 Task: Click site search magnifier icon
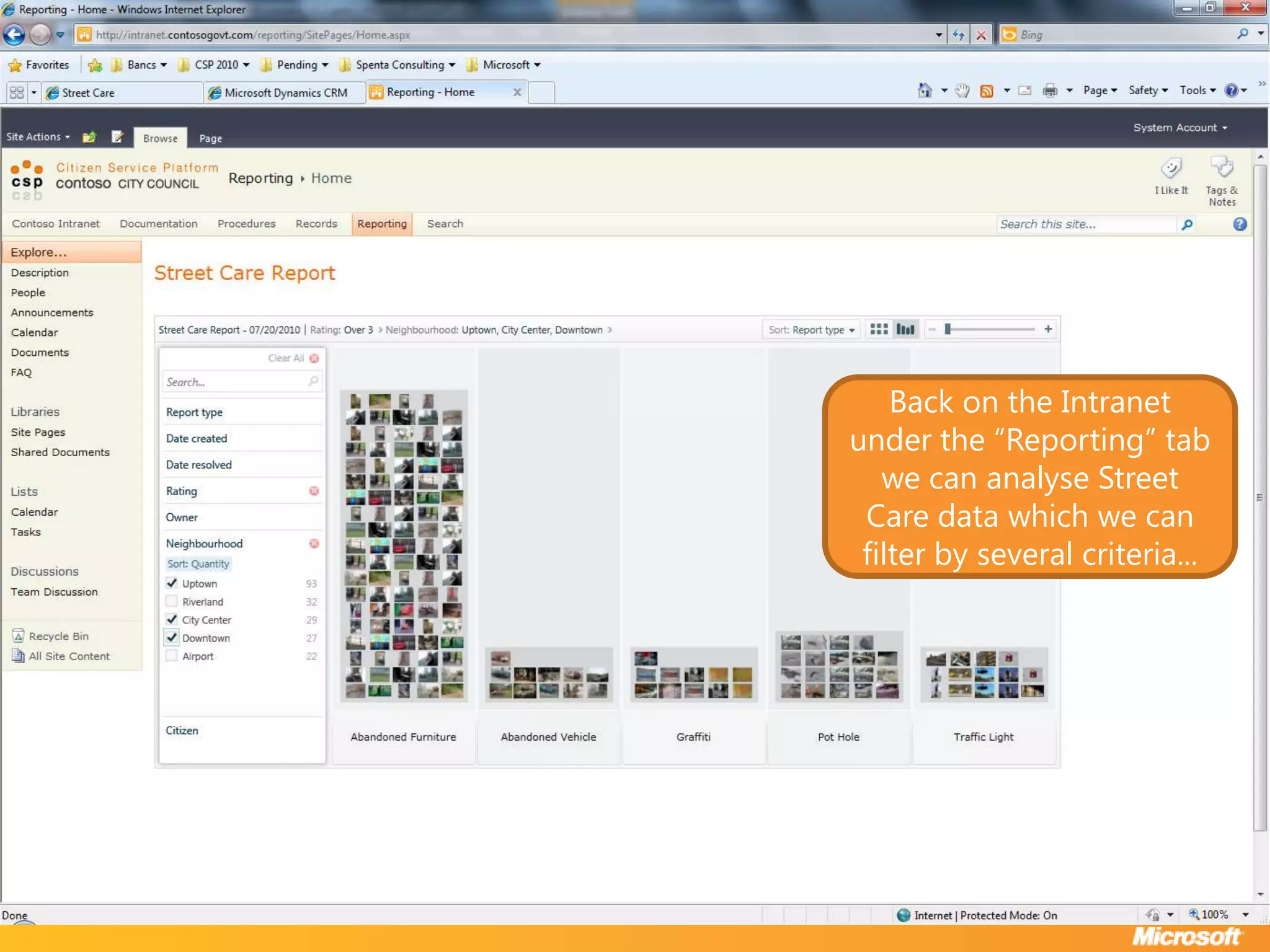click(1187, 224)
